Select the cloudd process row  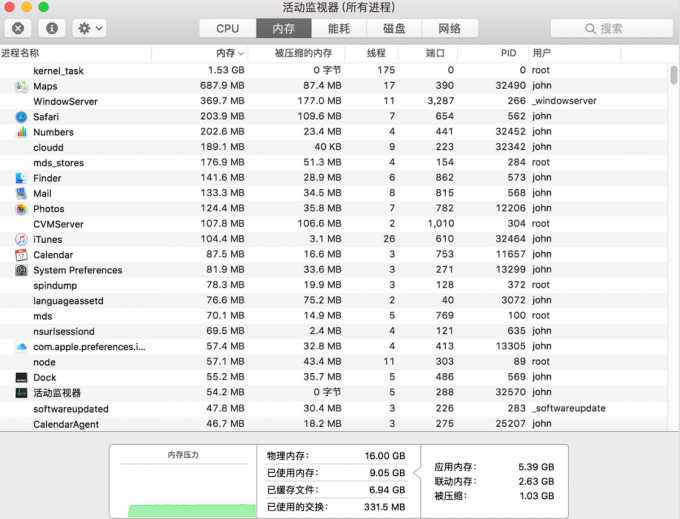333,147
